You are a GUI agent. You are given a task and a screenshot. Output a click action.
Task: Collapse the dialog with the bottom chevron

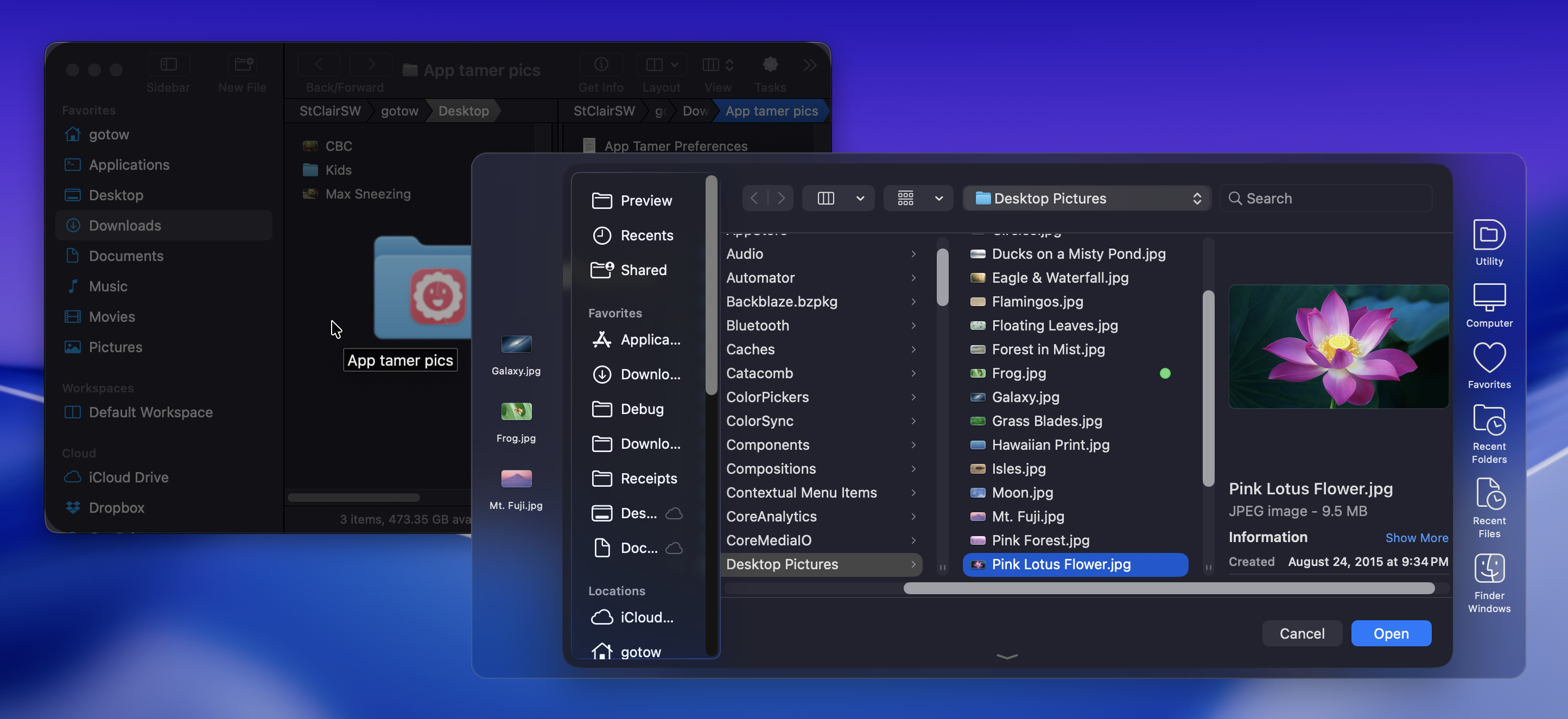point(1007,656)
